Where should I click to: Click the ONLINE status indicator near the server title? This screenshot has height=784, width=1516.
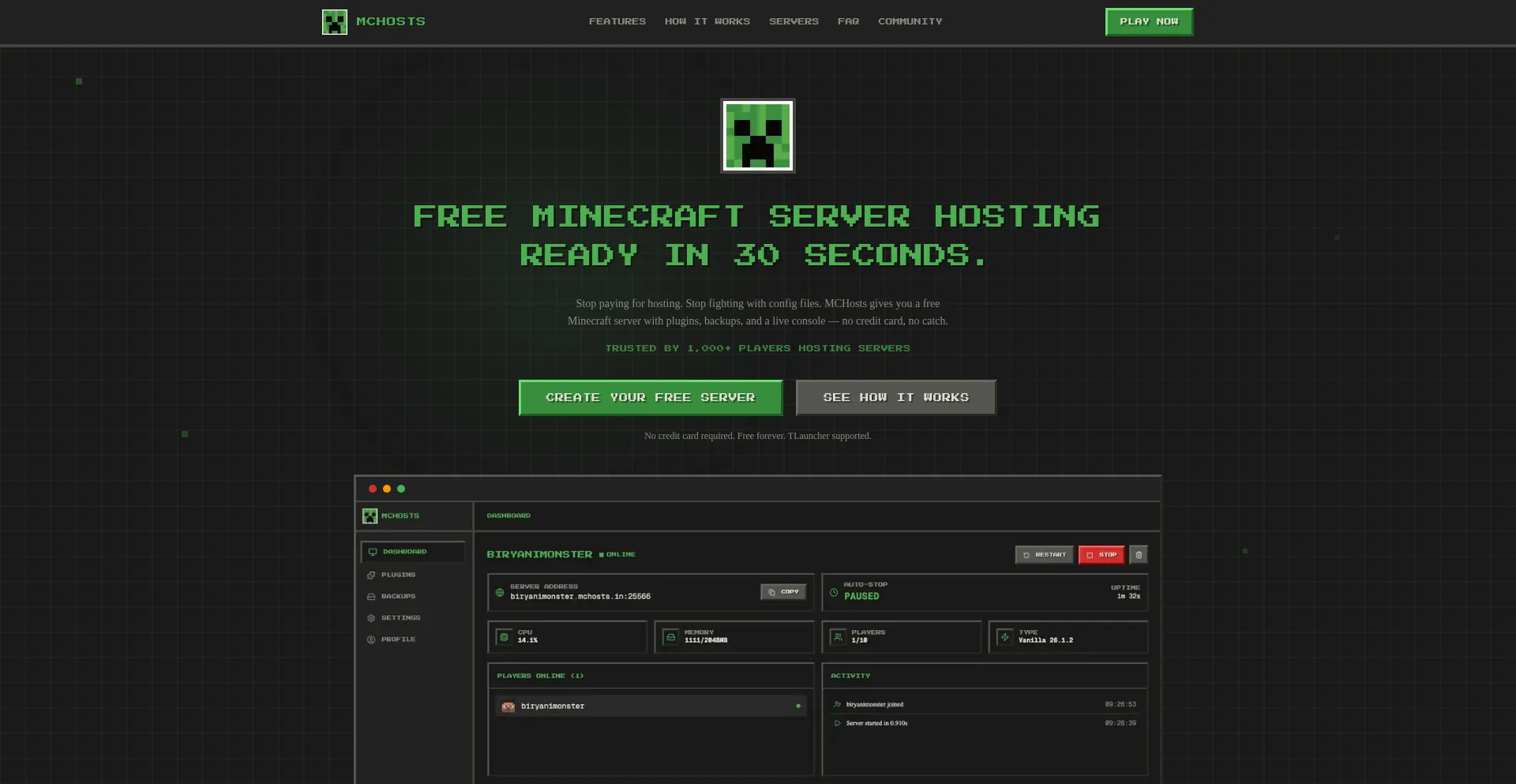(617, 555)
